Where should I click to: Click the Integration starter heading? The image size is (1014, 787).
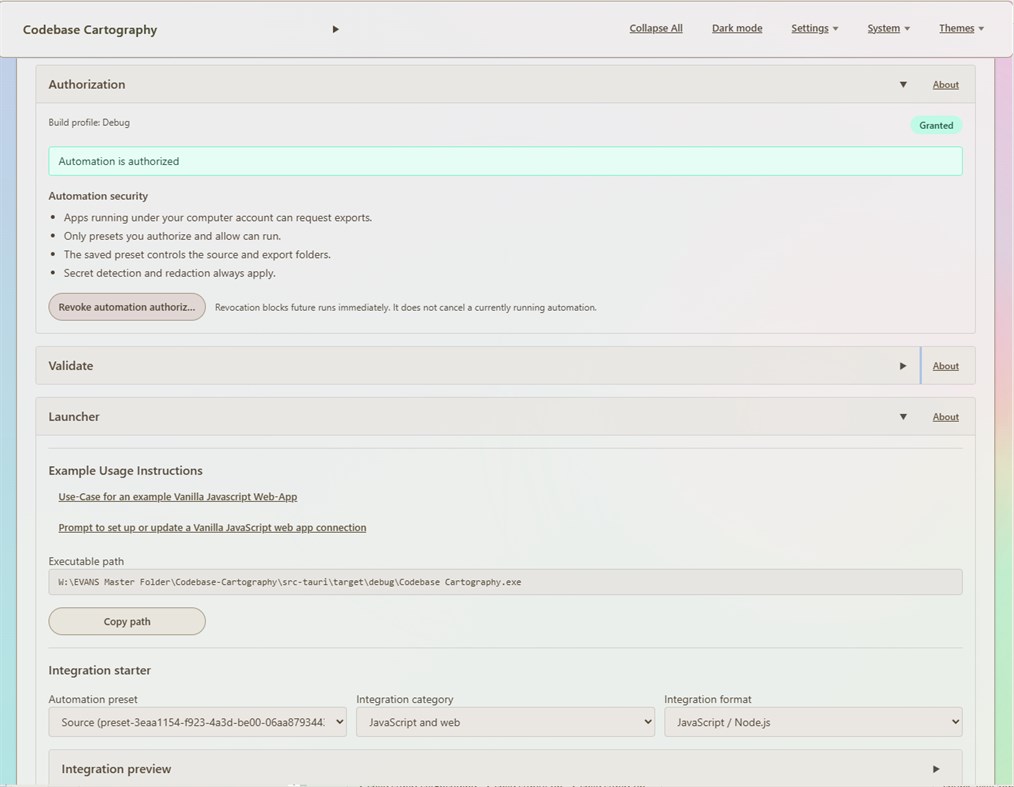coord(100,671)
